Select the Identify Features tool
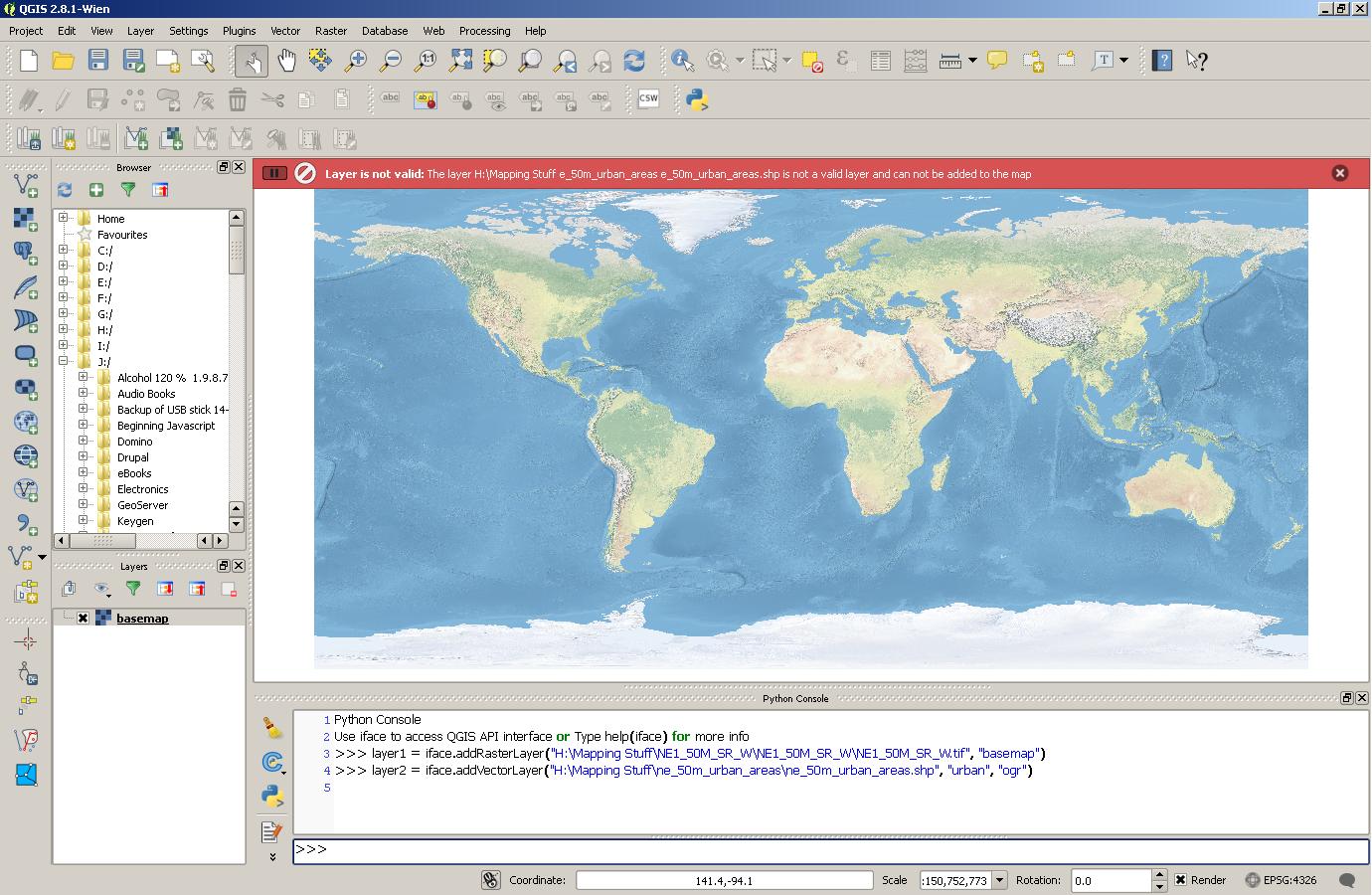The image size is (1372, 895). [x=682, y=61]
